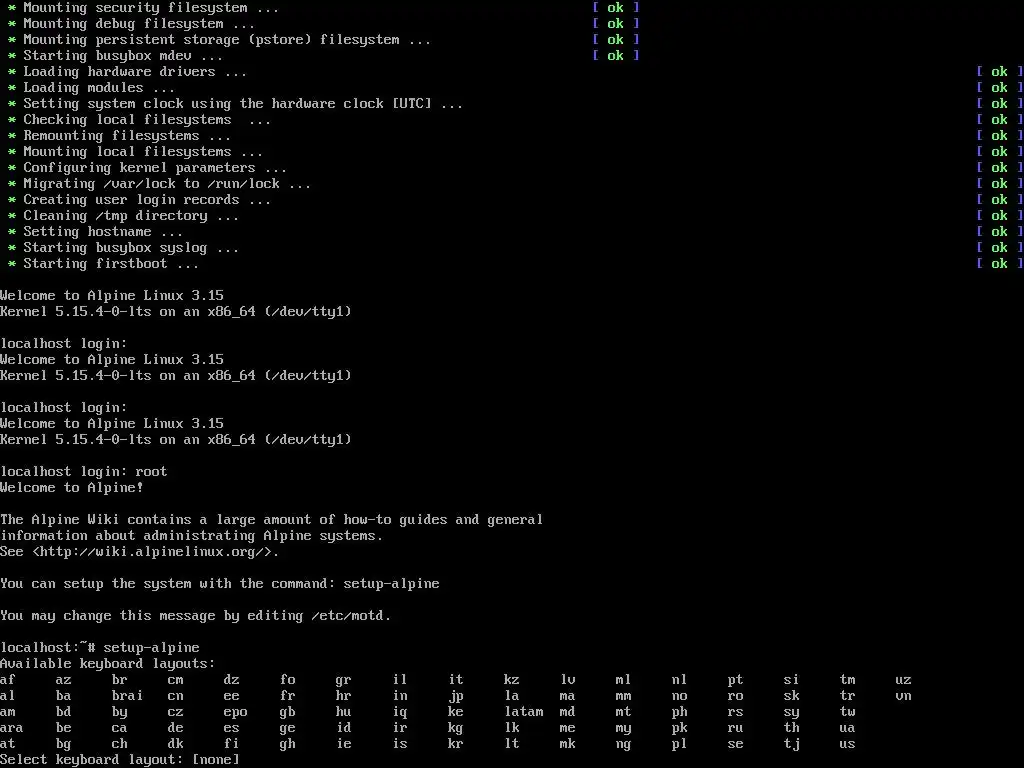Click ok status beside 'Mounting security filesystem'

[616, 8]
